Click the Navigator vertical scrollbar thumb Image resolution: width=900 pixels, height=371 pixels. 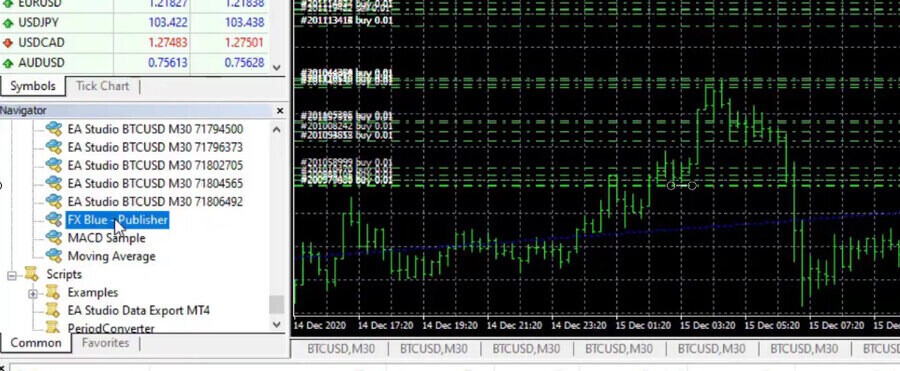coord(277,305)
